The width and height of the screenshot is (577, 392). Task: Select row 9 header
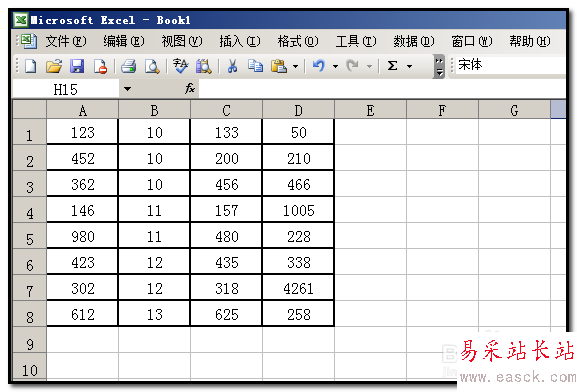point(29,340)
